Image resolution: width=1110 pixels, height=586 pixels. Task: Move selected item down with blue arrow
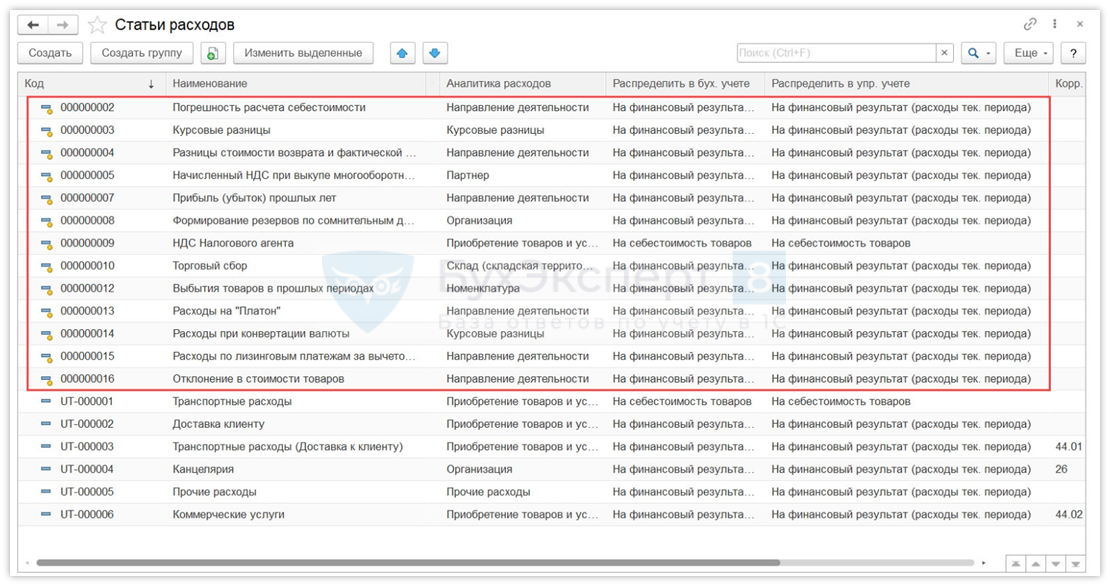point(435,53)
